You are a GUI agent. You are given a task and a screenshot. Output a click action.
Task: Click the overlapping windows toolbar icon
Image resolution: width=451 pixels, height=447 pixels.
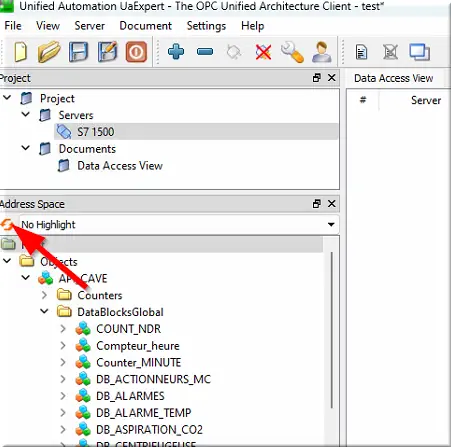tap(419, 52)
